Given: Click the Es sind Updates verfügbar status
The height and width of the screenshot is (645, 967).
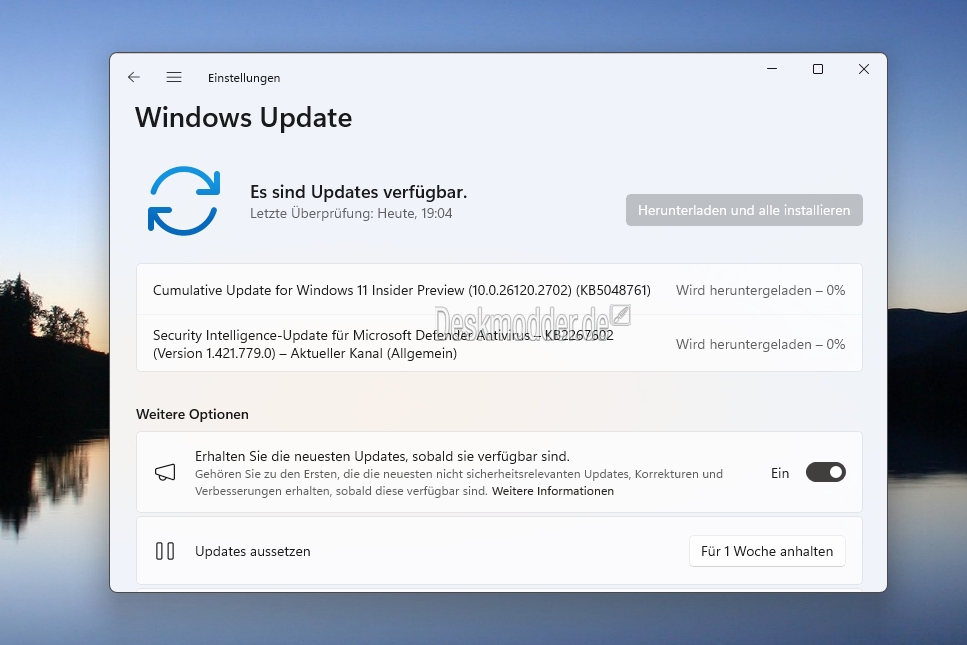Looking at the screenshot, I should tap(358, 192).
